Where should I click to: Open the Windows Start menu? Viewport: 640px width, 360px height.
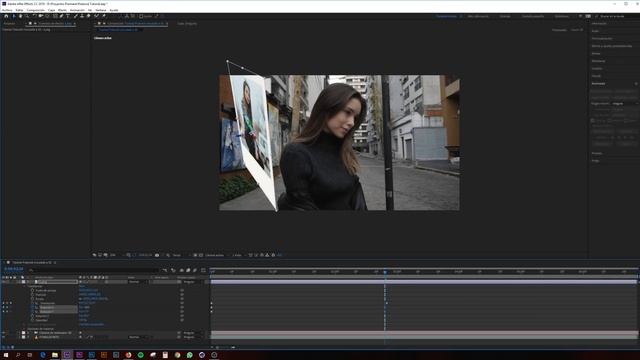(x=6, y=355)
